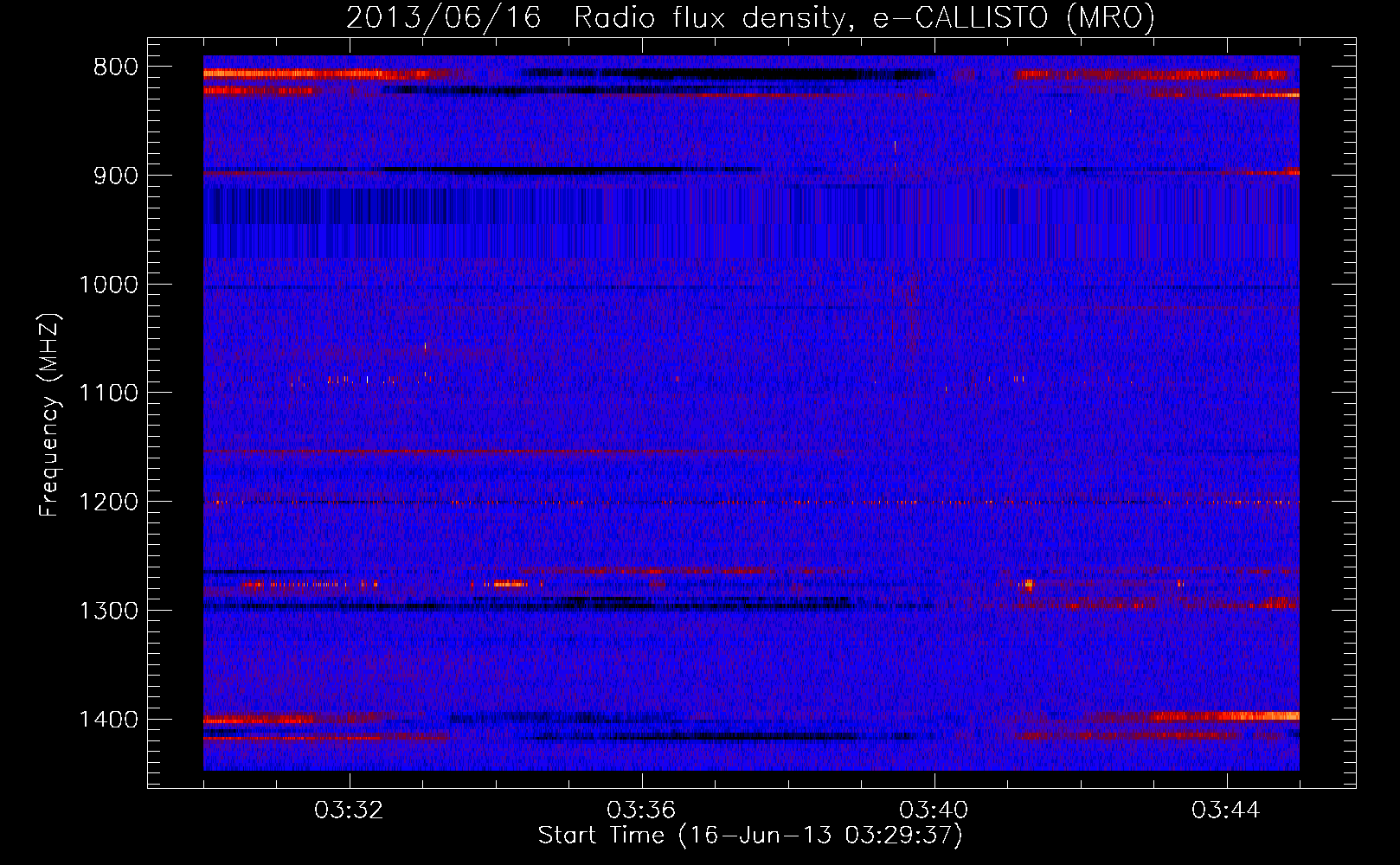Click the 03:36 time tick label
The height and width of the screenshot is (865, 1400).
(x=641, y=811)
